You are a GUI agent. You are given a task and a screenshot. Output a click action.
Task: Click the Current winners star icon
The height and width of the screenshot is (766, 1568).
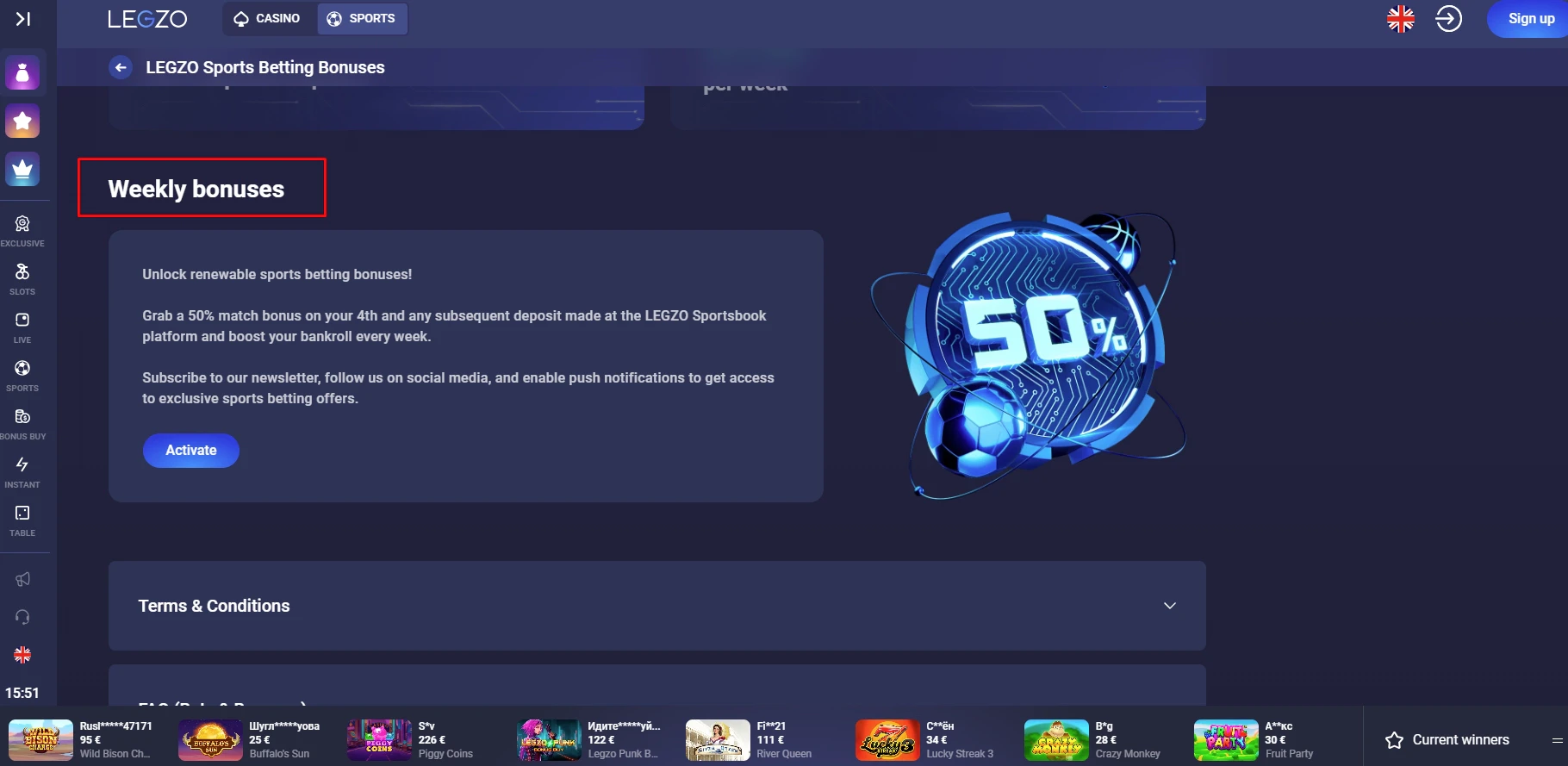(1394, 740)
